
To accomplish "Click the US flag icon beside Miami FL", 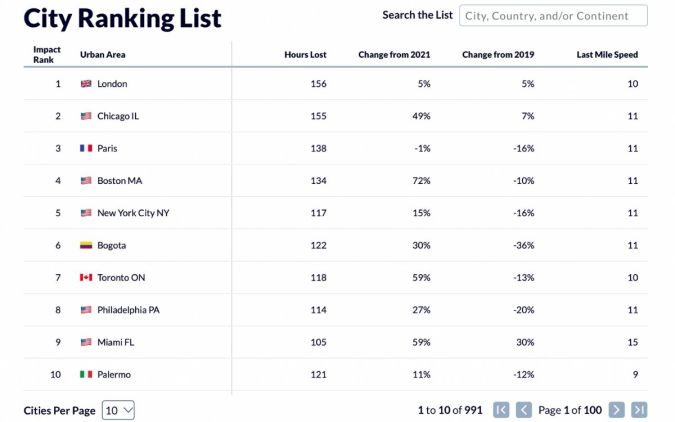I will tap(86, 342).
